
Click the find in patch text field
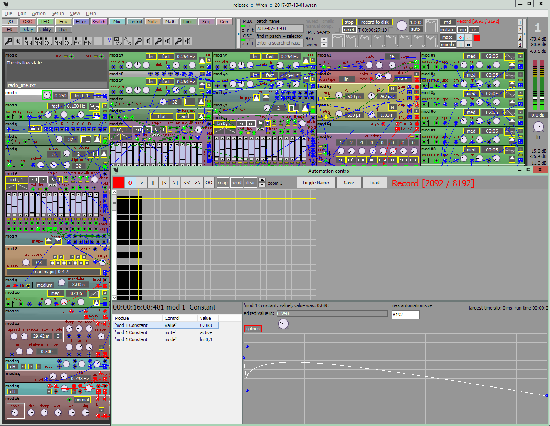pos(280,43)
